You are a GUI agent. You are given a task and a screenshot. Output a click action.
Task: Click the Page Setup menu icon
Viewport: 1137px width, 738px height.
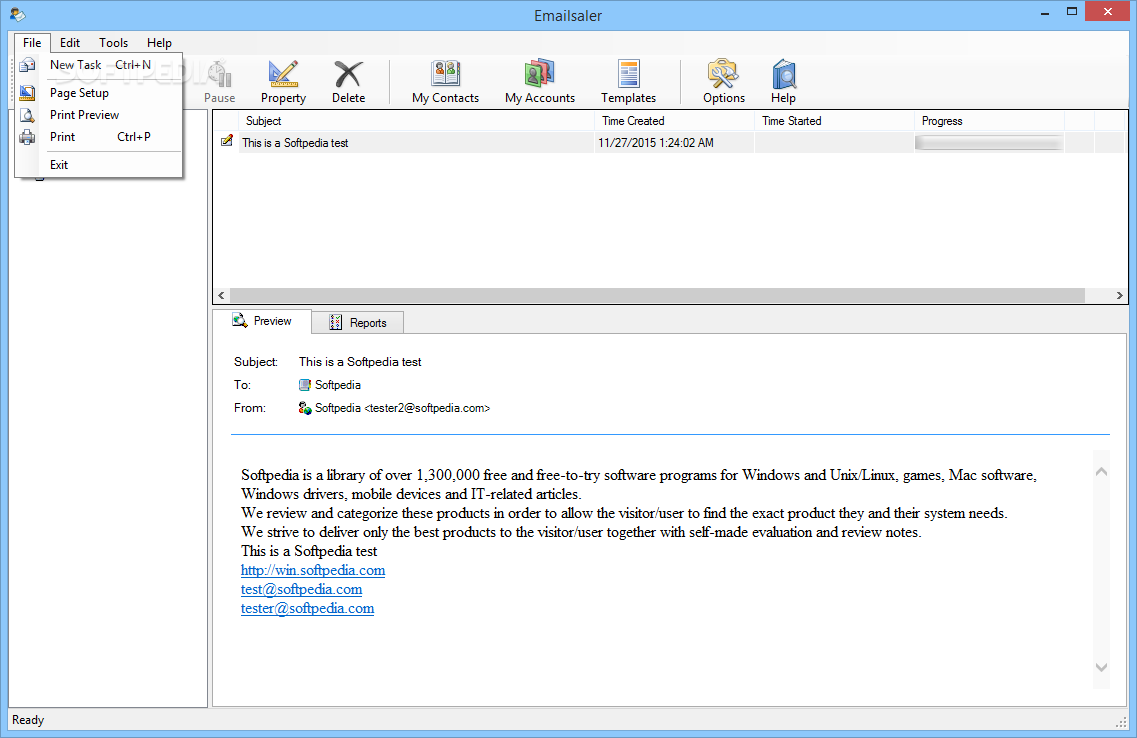(x=28, y=93)
